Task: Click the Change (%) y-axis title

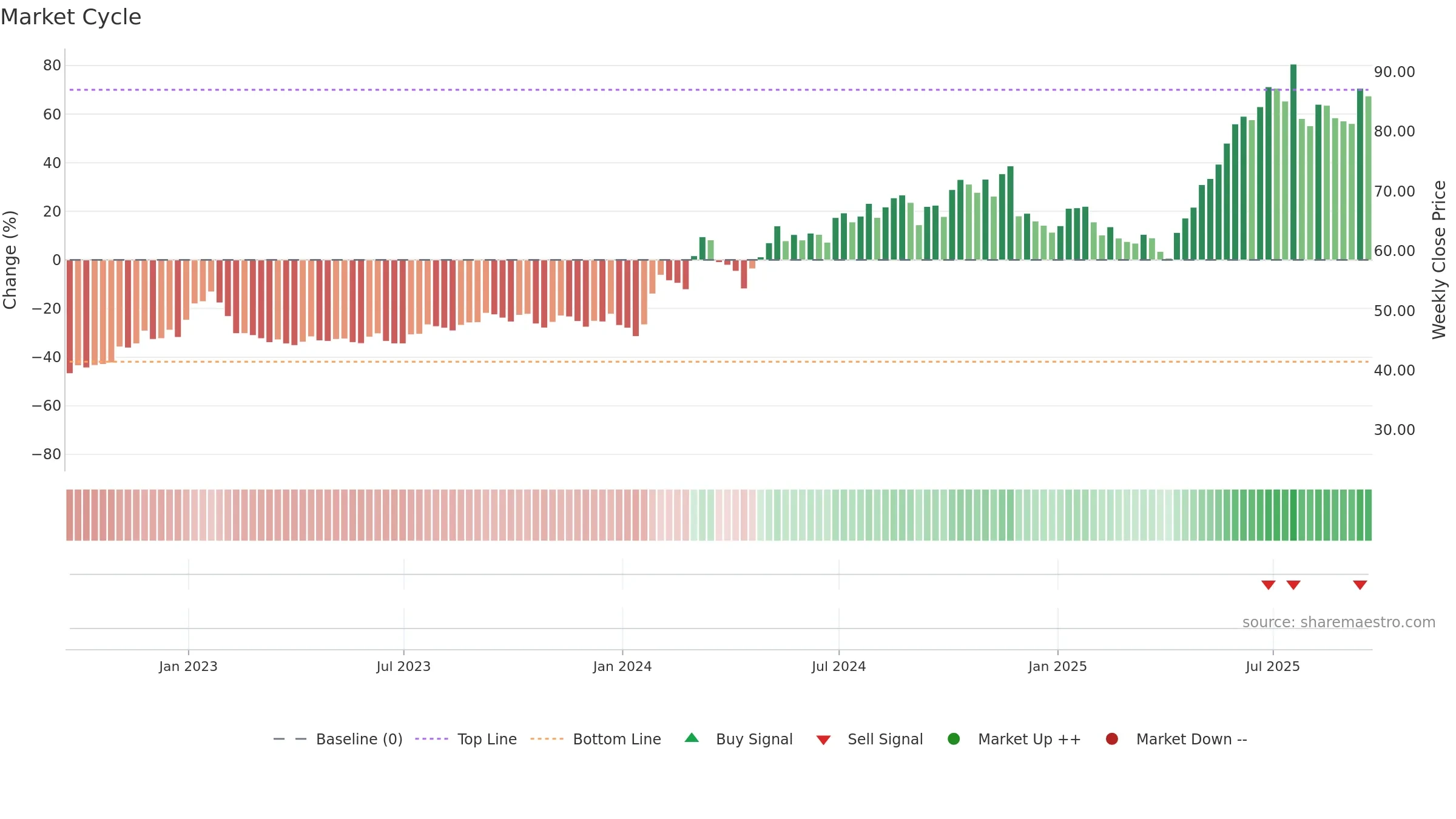Action: pos(10,260)
